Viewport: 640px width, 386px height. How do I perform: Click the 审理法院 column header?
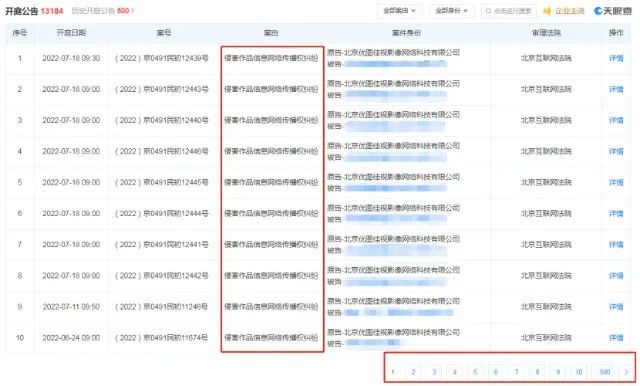point(546,33)
